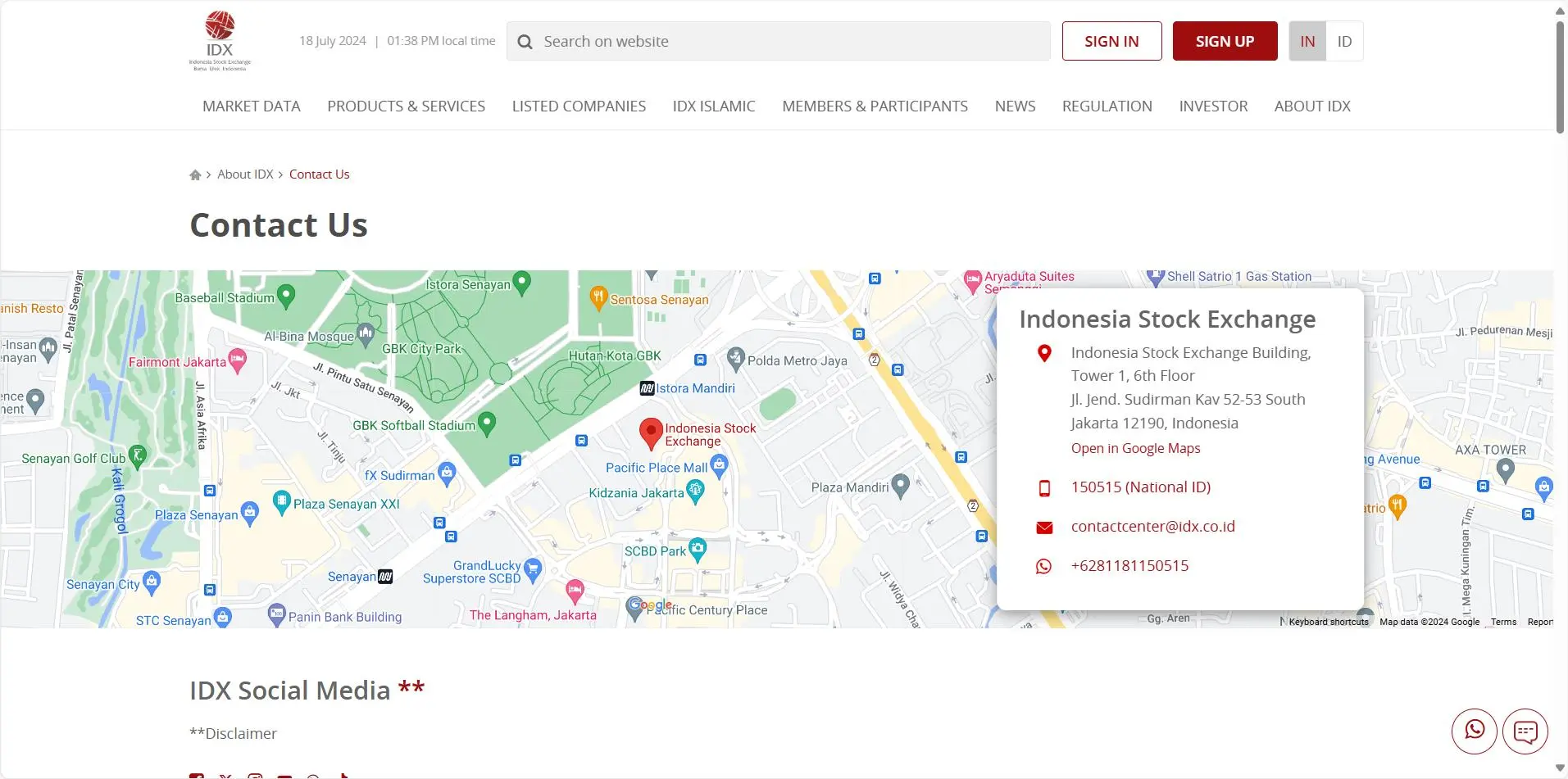Click the Keyboard shortcuts map button
This screenshot has width=1568, height=779.
point(1329,622)
